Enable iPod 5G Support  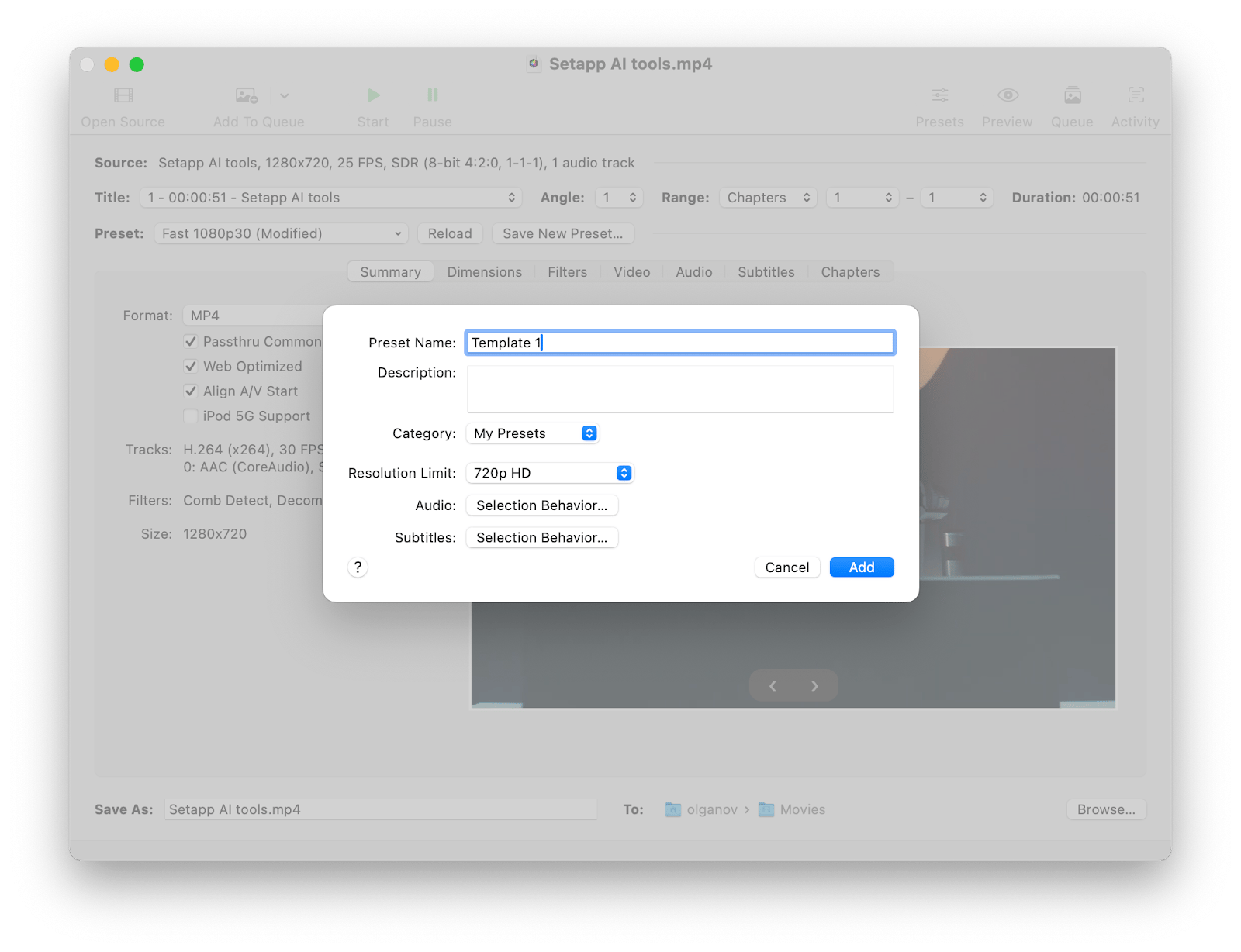click(x=191, y=416)
